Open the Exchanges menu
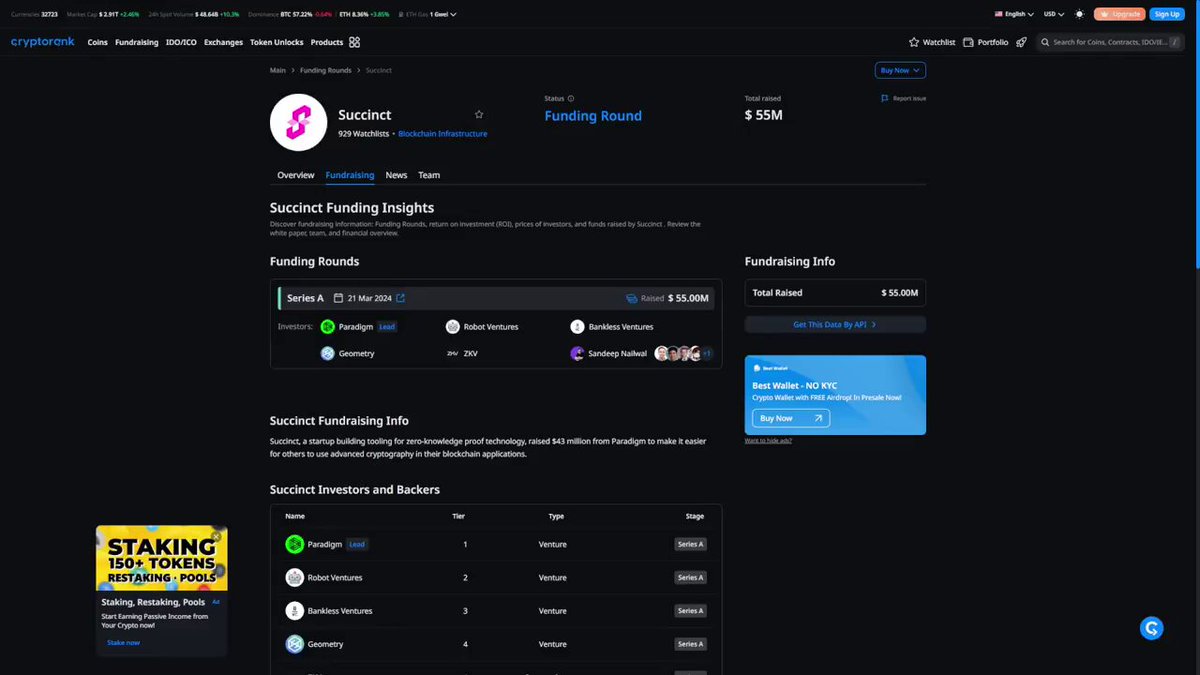This screenshot has height=675, width=1200. pos(223,42)
